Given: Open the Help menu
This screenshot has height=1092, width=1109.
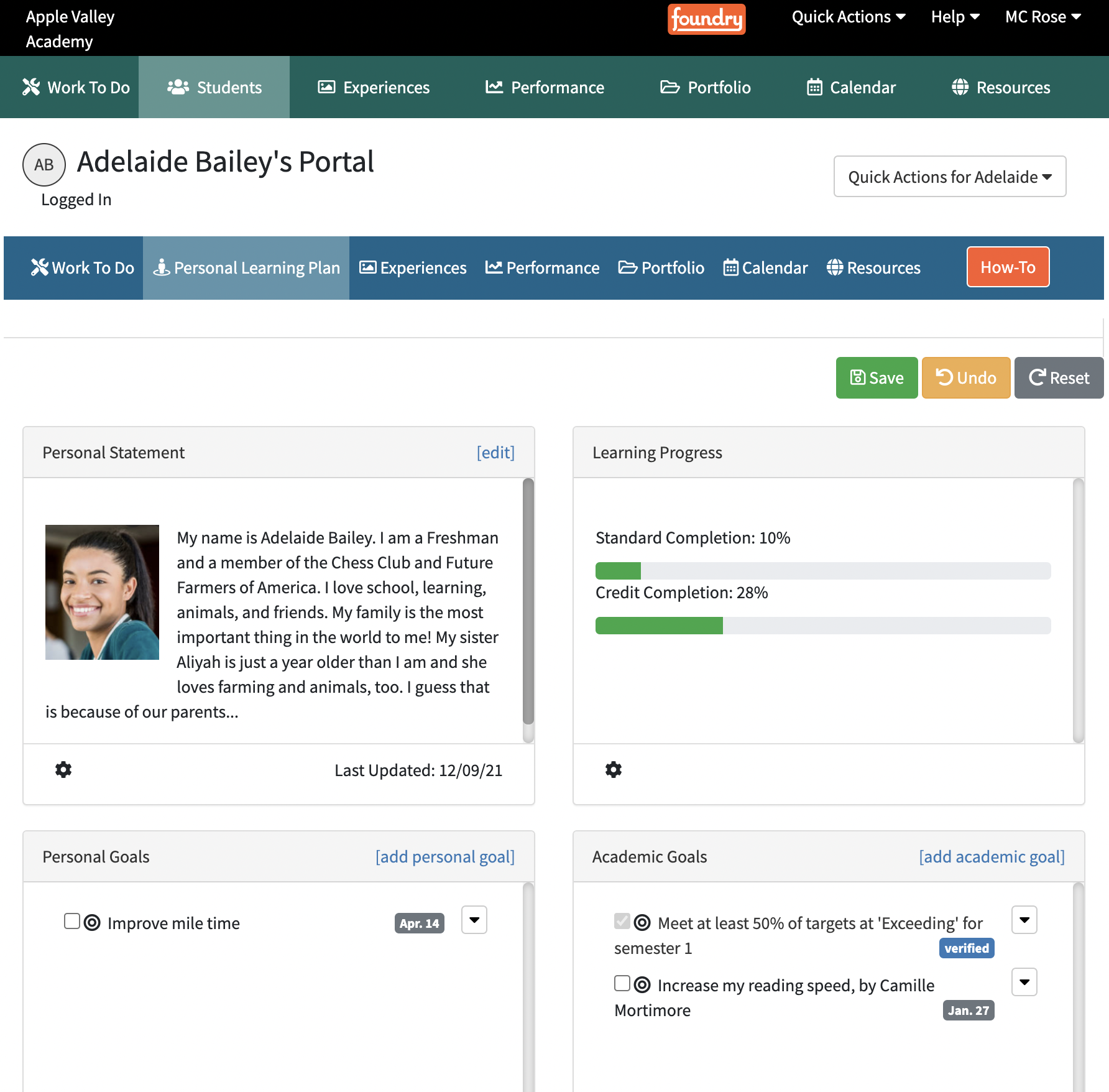Looking at the screenshot, I should point(954,17).
